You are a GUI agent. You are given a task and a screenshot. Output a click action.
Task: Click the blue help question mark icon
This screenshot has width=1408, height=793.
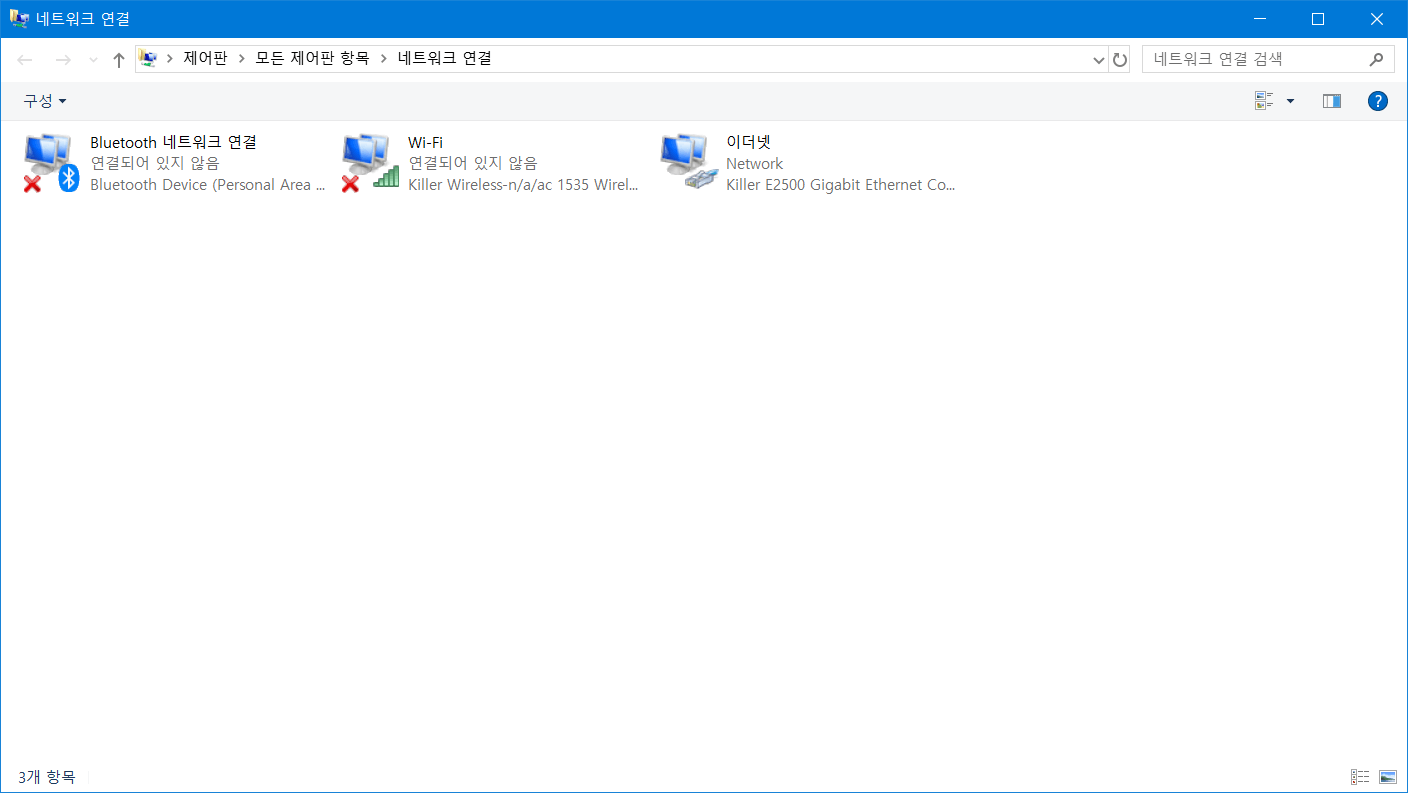1377,101
